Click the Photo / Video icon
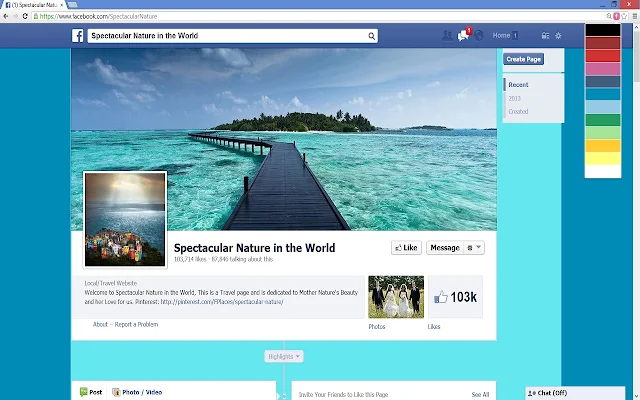Viewport: 640px width, 400px height. tap(116, 392)
